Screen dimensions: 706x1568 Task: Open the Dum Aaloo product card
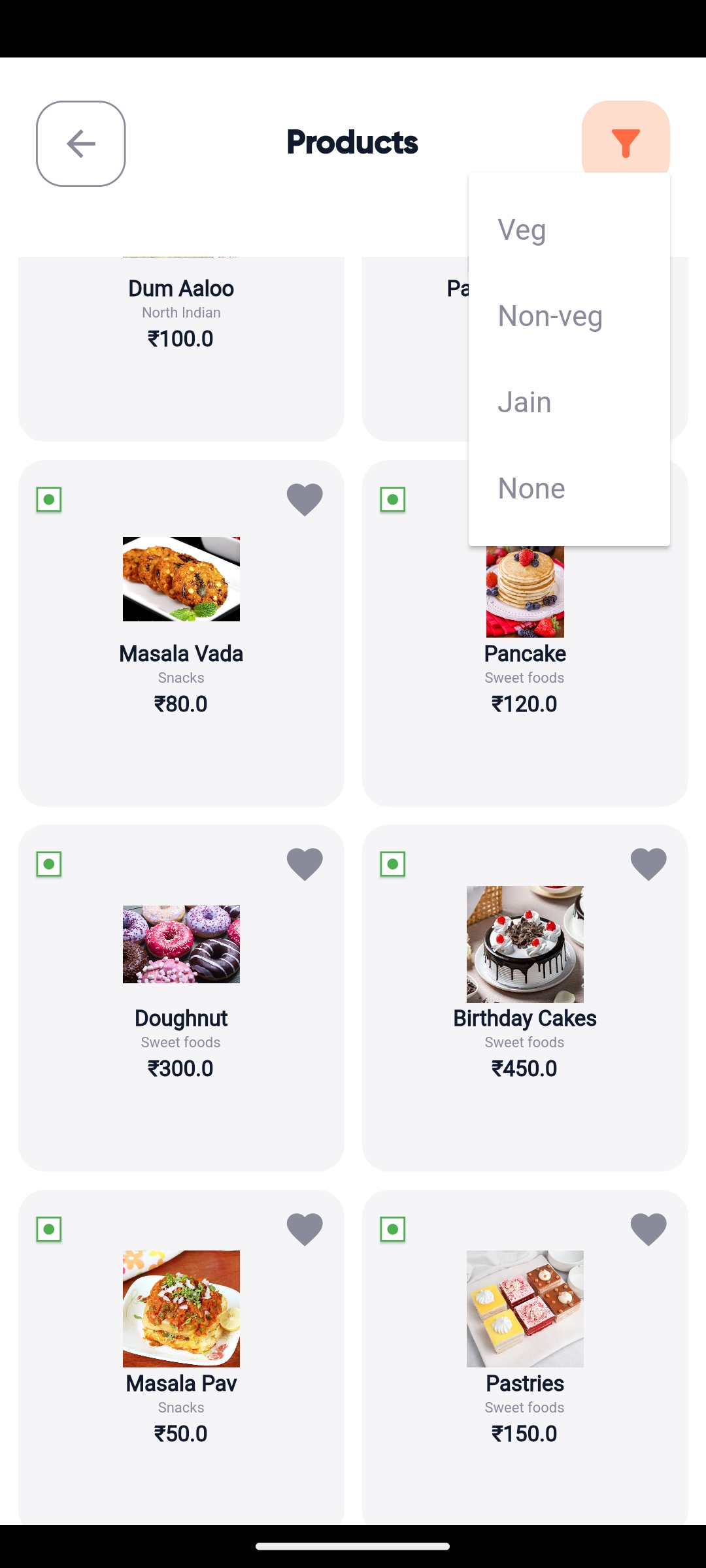[x=181, y=346]
